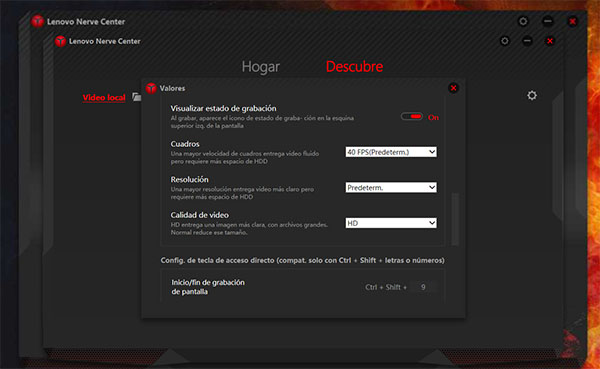The width and height of the screenshot is (600, 369).
Task: Open the Calidad de video dropdown
Action: tap(391, 223)
